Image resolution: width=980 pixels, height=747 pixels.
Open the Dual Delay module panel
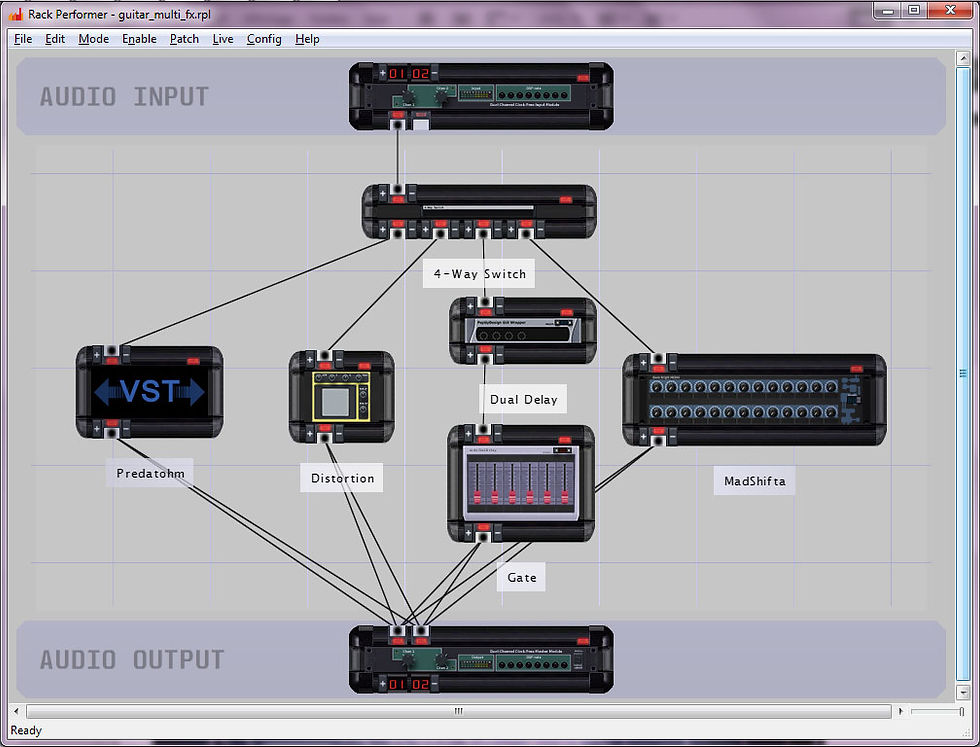[522, 331]
